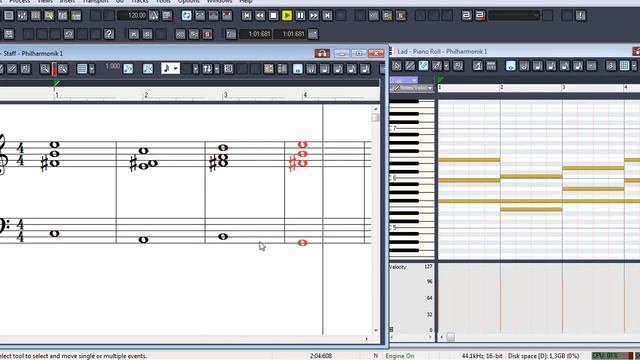This screenshot has width=640, height=360.
Task: Select the red whole note in bass staff
Action: tap(302, 243)
